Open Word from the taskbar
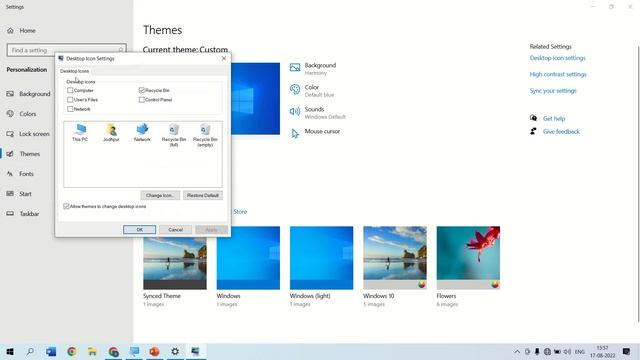 click(x=51, y=351)
